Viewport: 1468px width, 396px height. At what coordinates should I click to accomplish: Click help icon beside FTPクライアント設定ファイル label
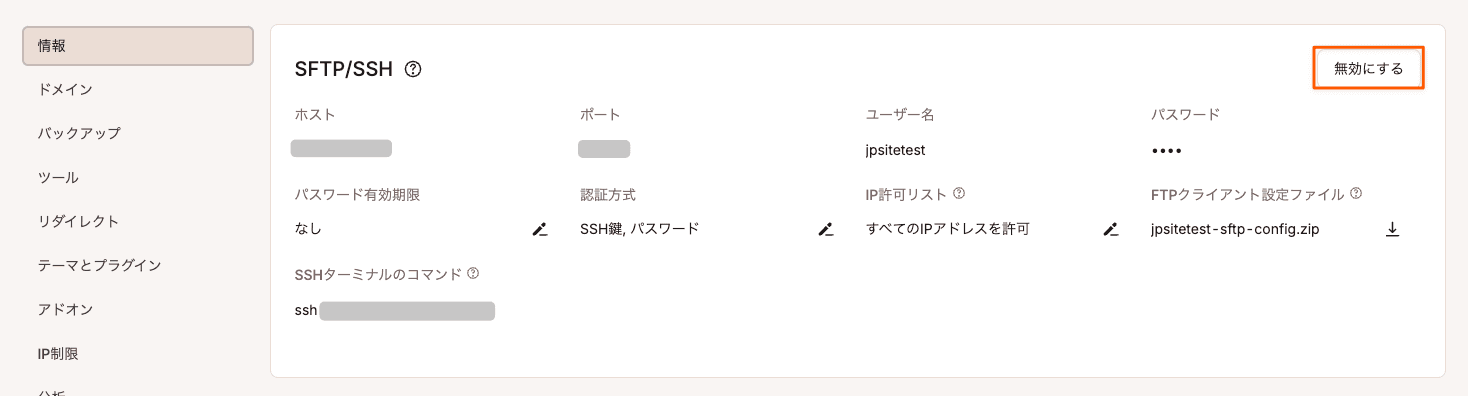point(1357,193)
